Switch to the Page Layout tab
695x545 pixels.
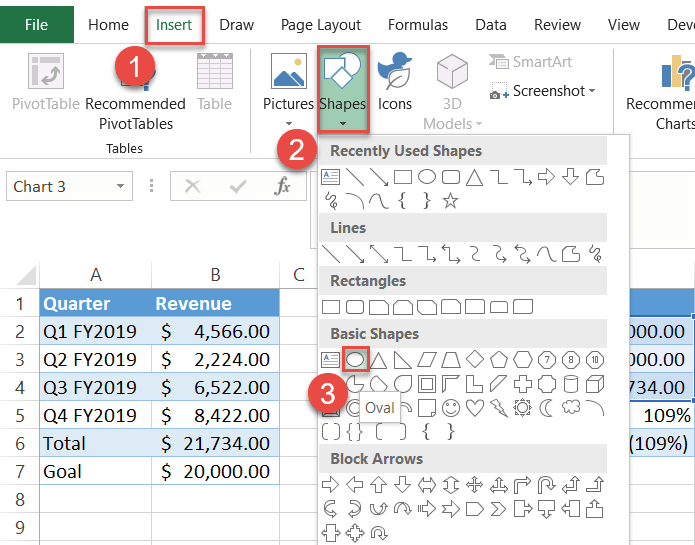pyautogui.click(x=320, y=25)
